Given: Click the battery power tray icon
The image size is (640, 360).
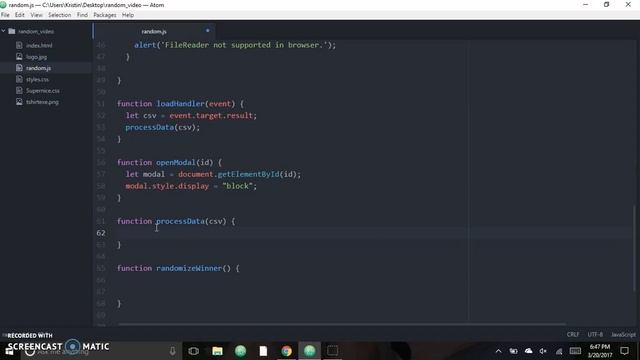Looking at the screenshot, I should coord(513,351).
